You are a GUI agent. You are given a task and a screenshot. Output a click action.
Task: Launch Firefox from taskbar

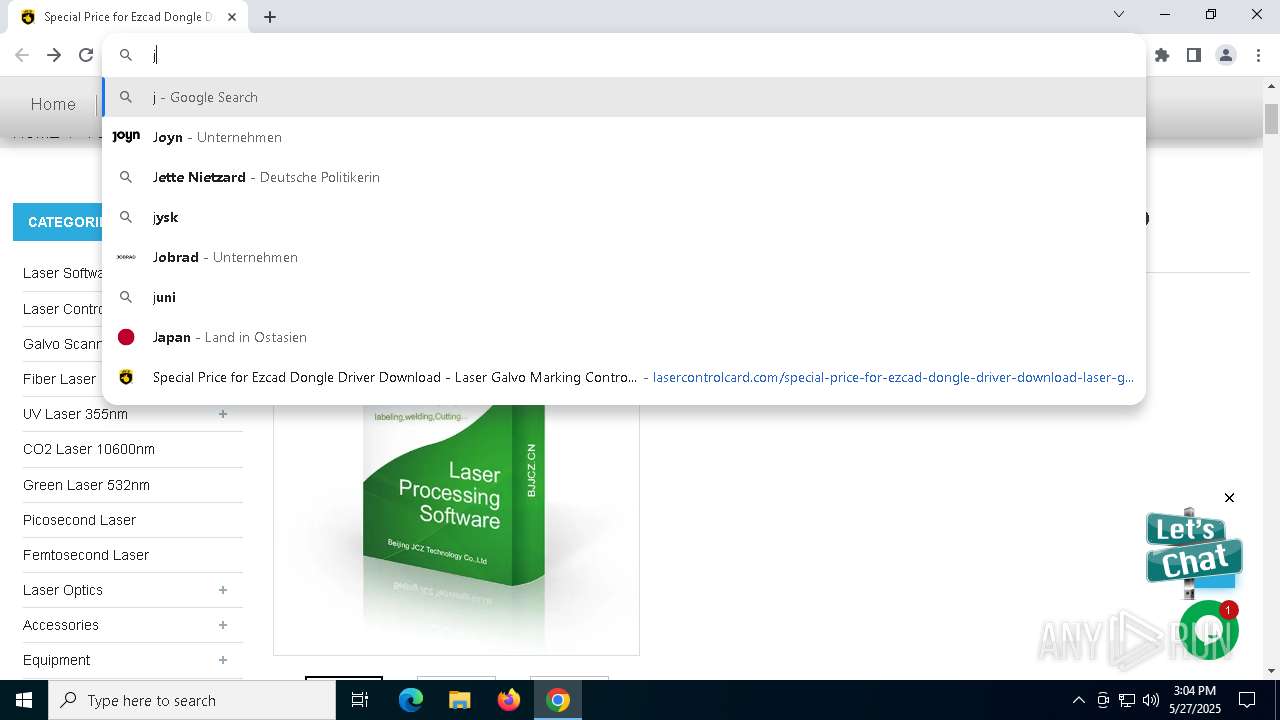click(x=509, y=700)
